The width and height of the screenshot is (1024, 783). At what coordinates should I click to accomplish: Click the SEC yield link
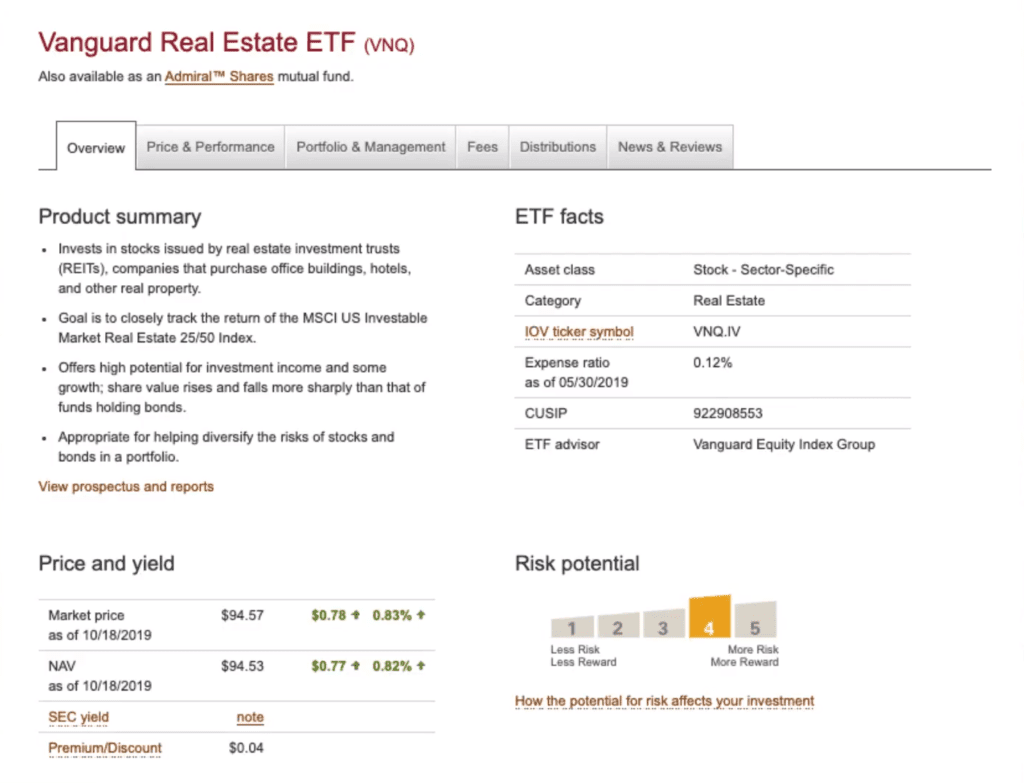pyautogui.click(x=79, y=717)
